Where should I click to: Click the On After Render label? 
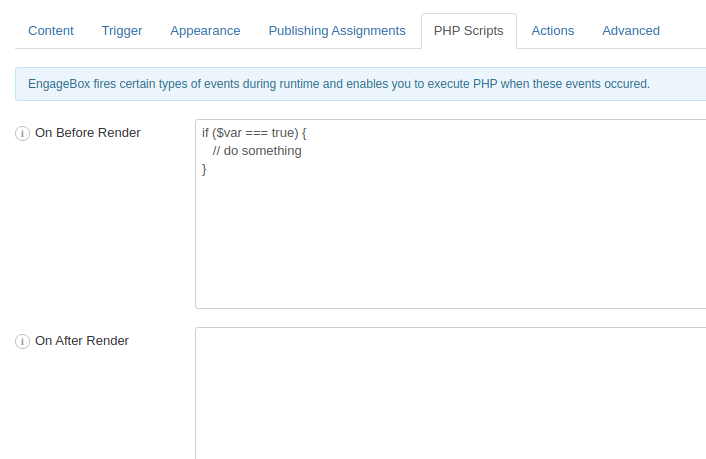pos(82,341)
